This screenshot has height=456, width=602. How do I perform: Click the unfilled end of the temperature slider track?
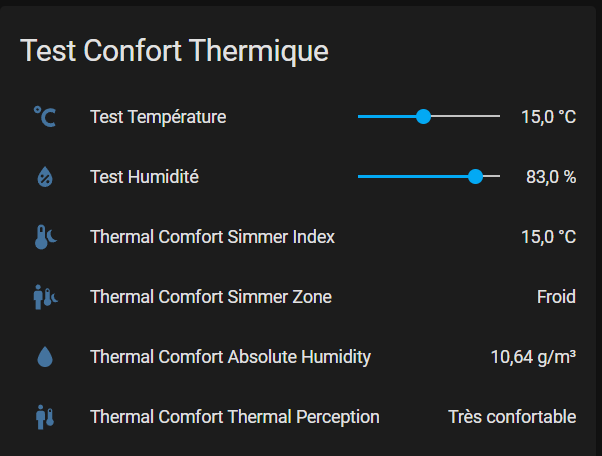point(465,116)
